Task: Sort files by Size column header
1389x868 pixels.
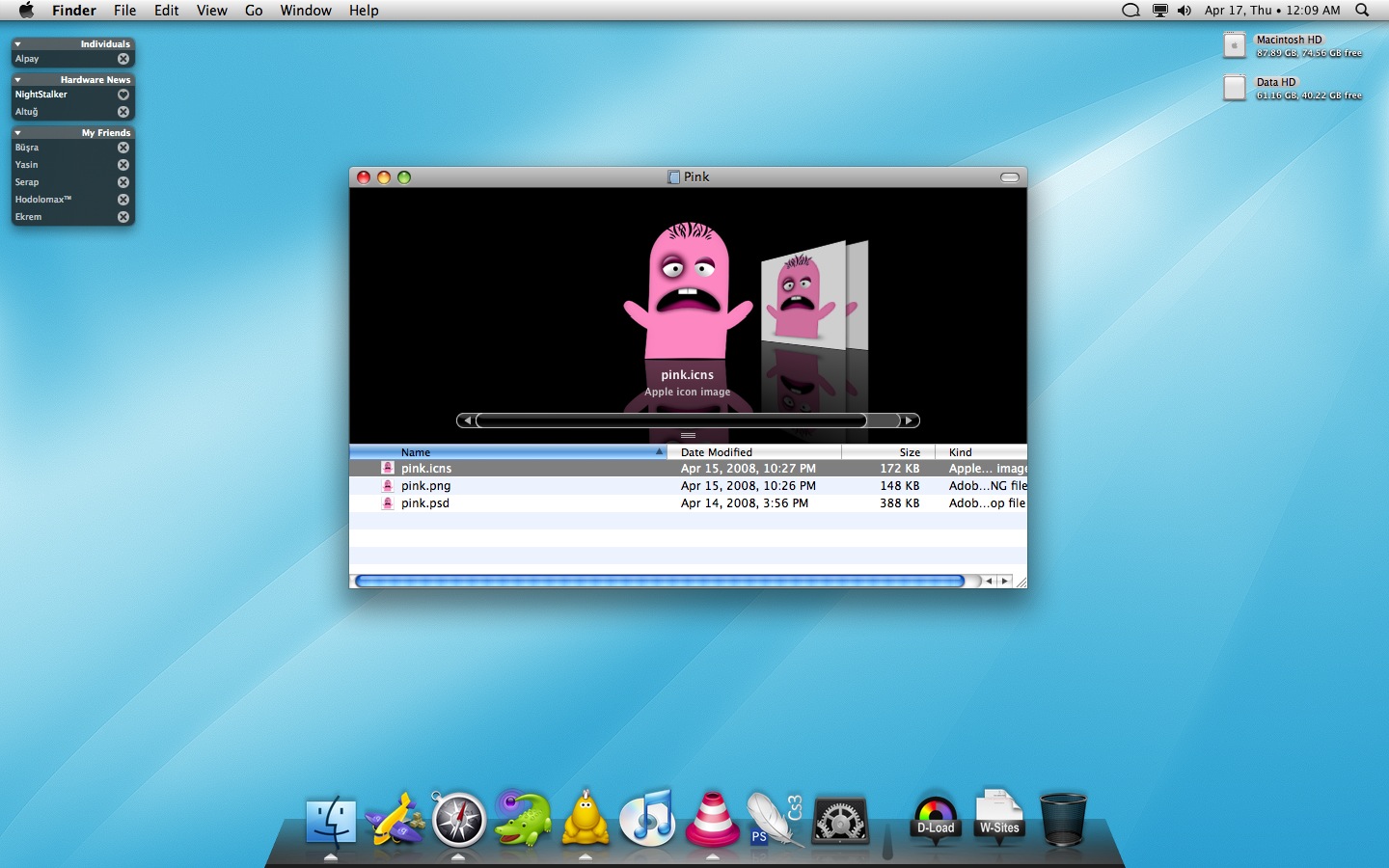Action: pyautogui.click(x=889, y=452)
